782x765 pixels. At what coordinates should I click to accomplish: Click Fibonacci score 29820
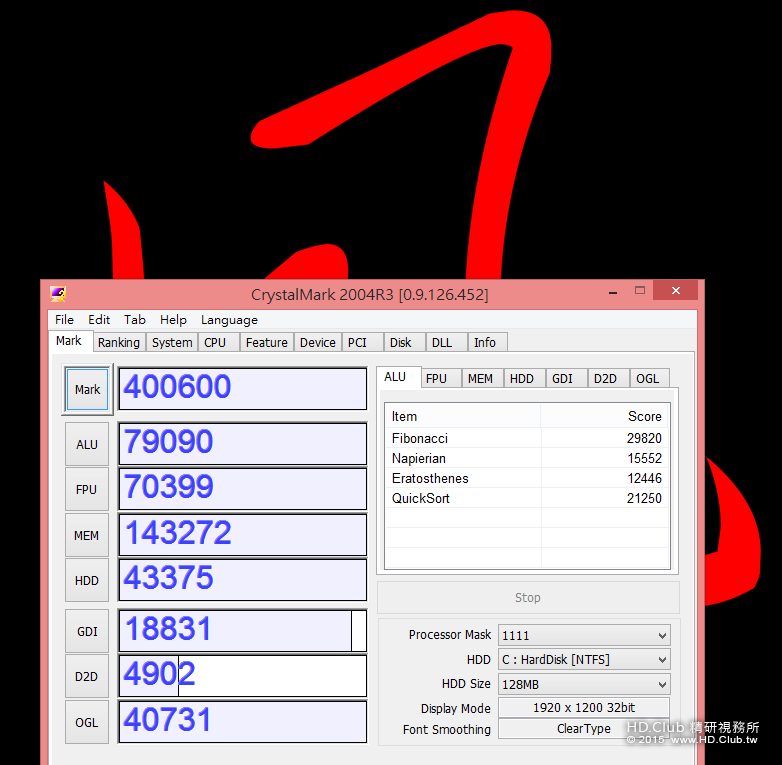click(x=644, y=438)
